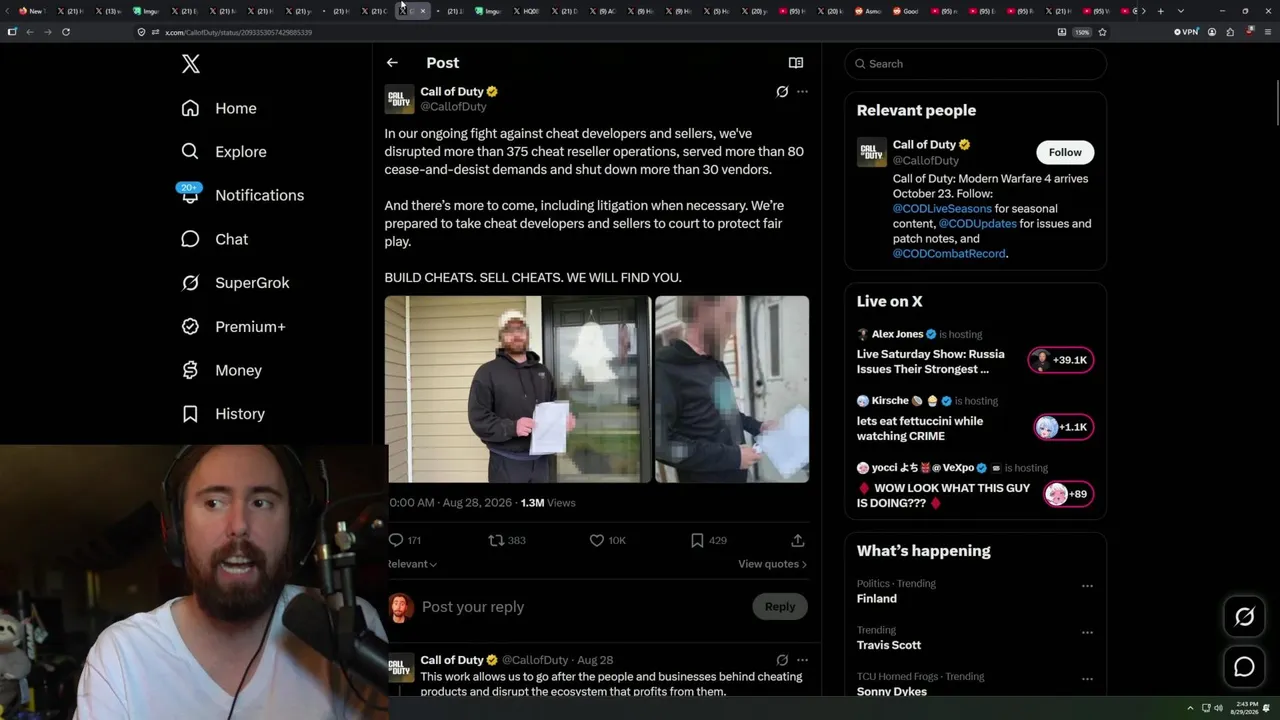
Task: Open the @CODUpdates link
Action: 977,224
